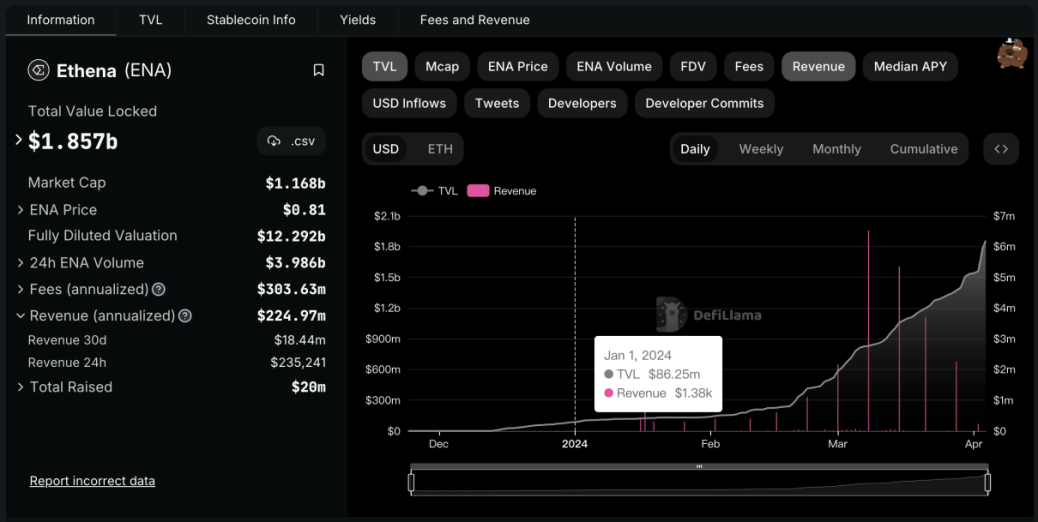Expand the Total Value Locked breakdown chevron

pos(19,140)
